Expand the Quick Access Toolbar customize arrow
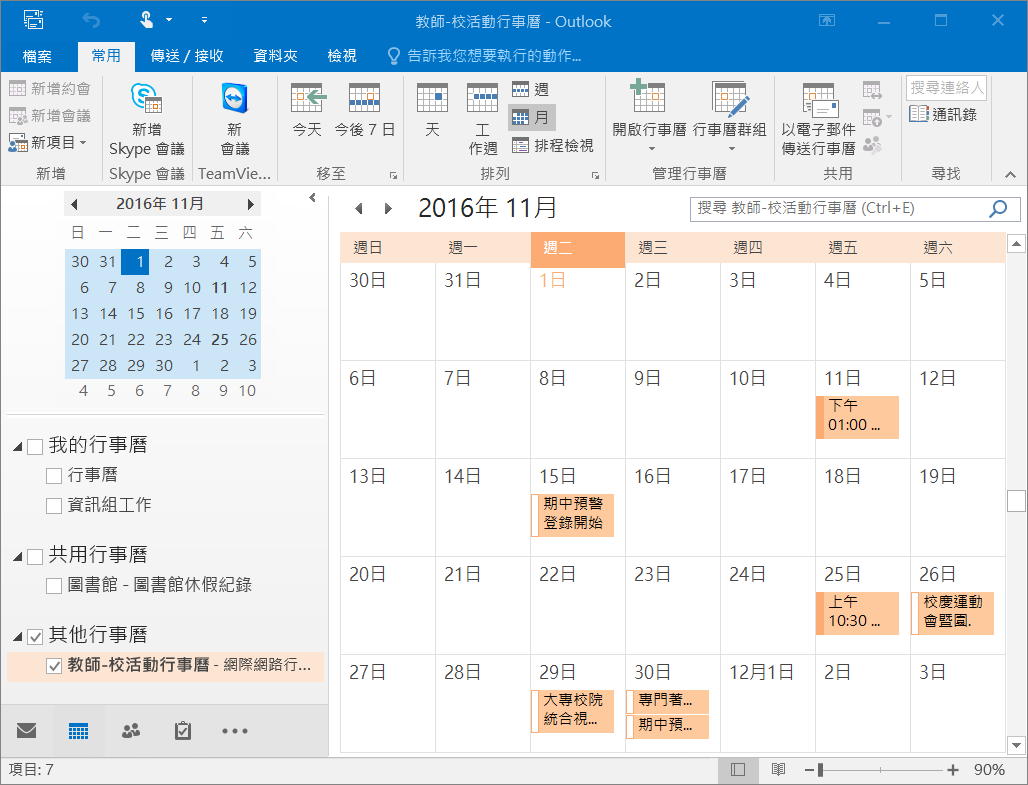 point(204,20)
